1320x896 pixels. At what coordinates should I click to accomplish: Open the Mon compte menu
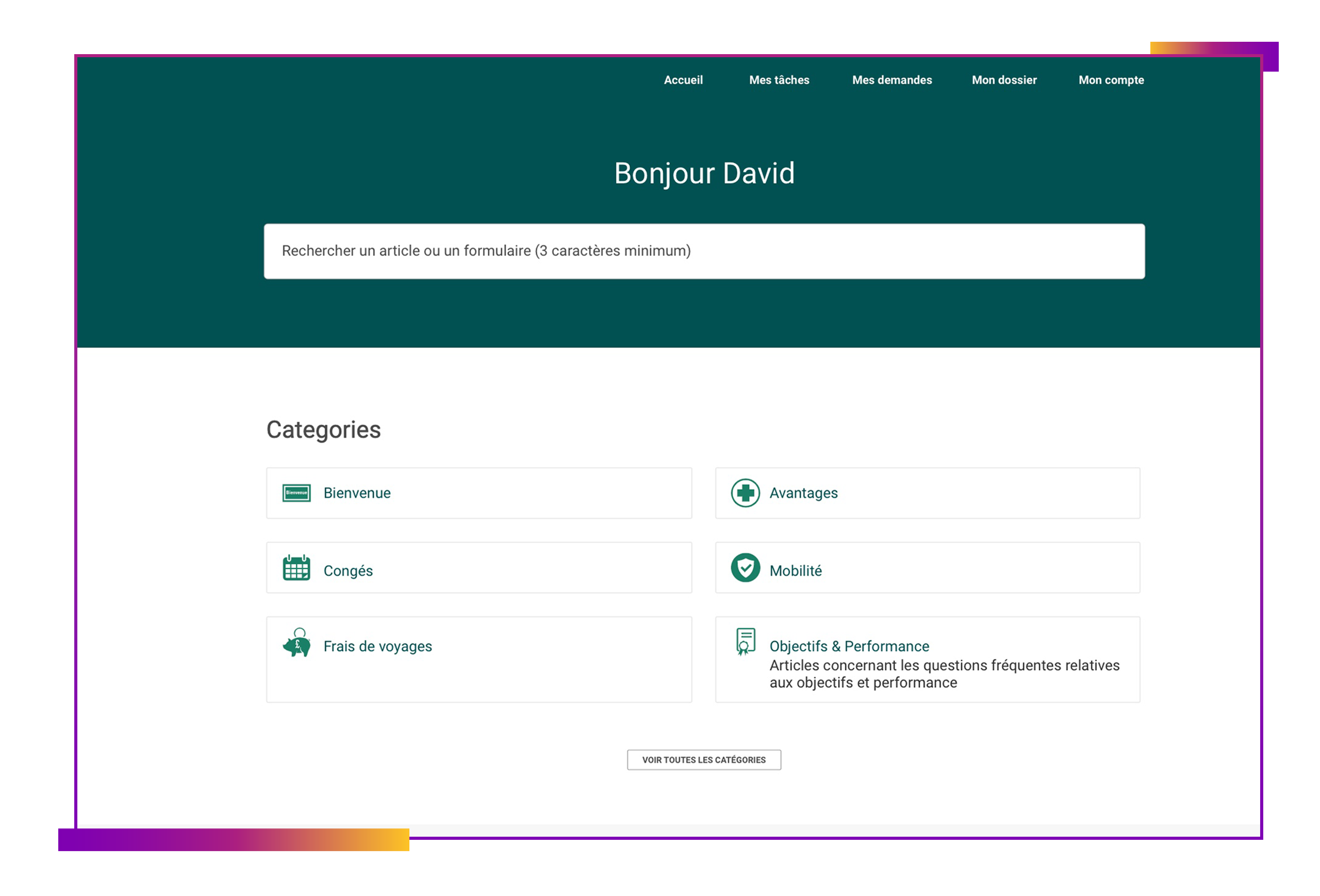pyautogui.click(x=1111, y=80)
